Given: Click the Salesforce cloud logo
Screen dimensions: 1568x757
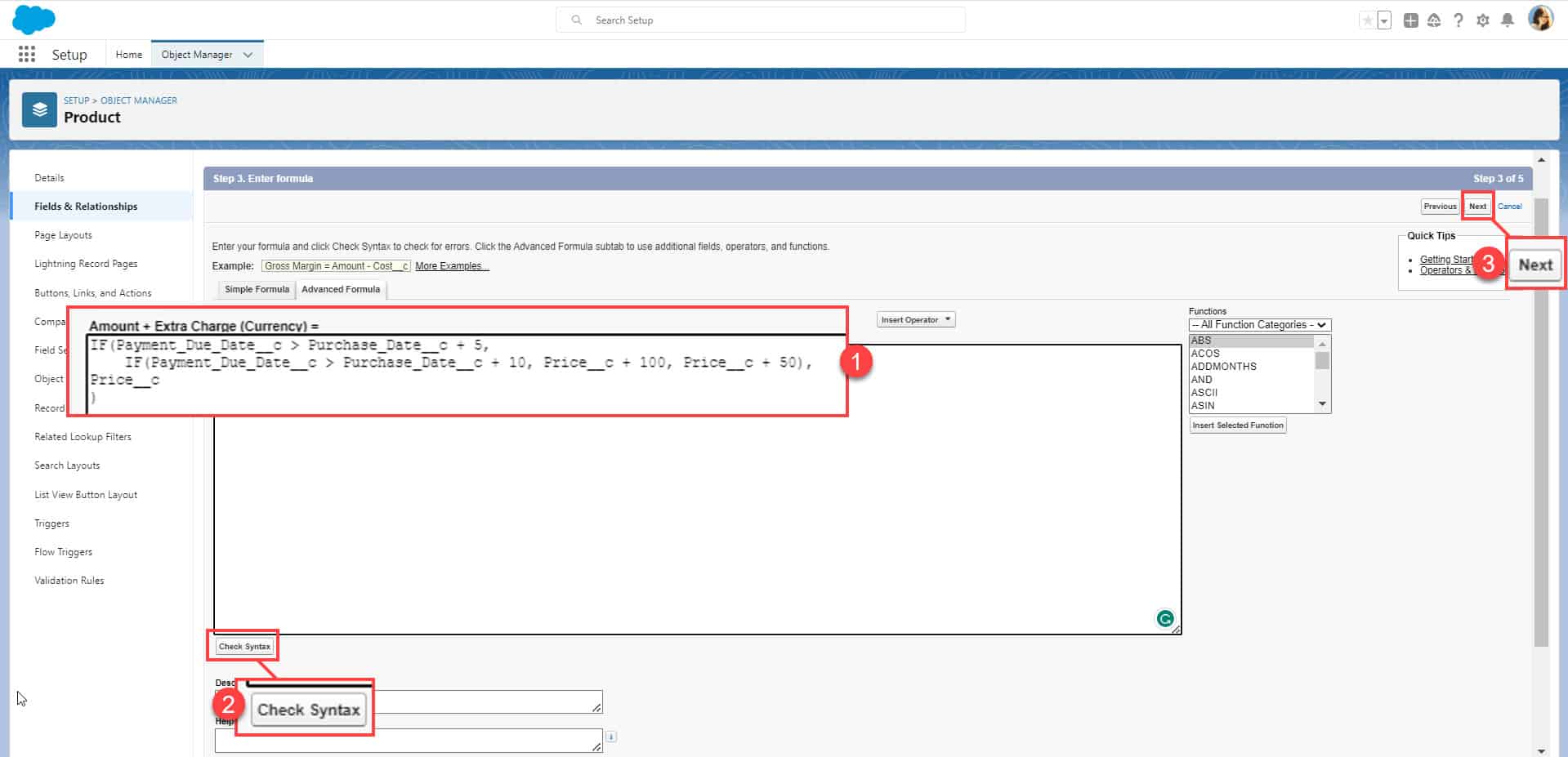Looking at the screenshot, I should click(x=34, y=19).
